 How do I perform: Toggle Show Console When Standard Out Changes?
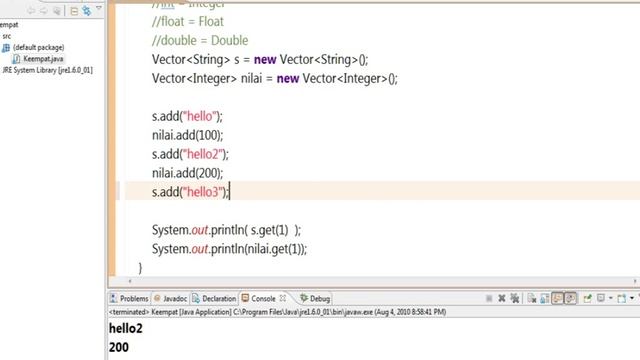[x=558, y=298]
